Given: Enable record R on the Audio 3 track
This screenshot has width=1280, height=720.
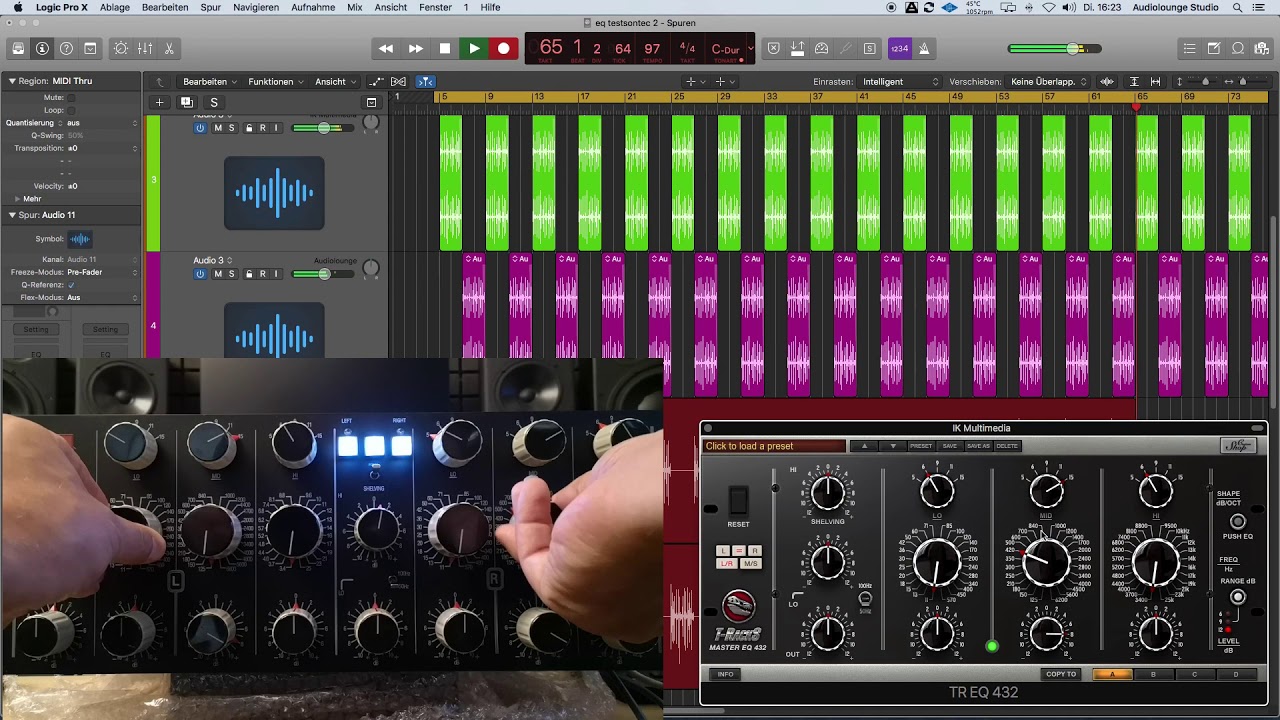Looking at the screenshot, I should [x=262, y=274].
